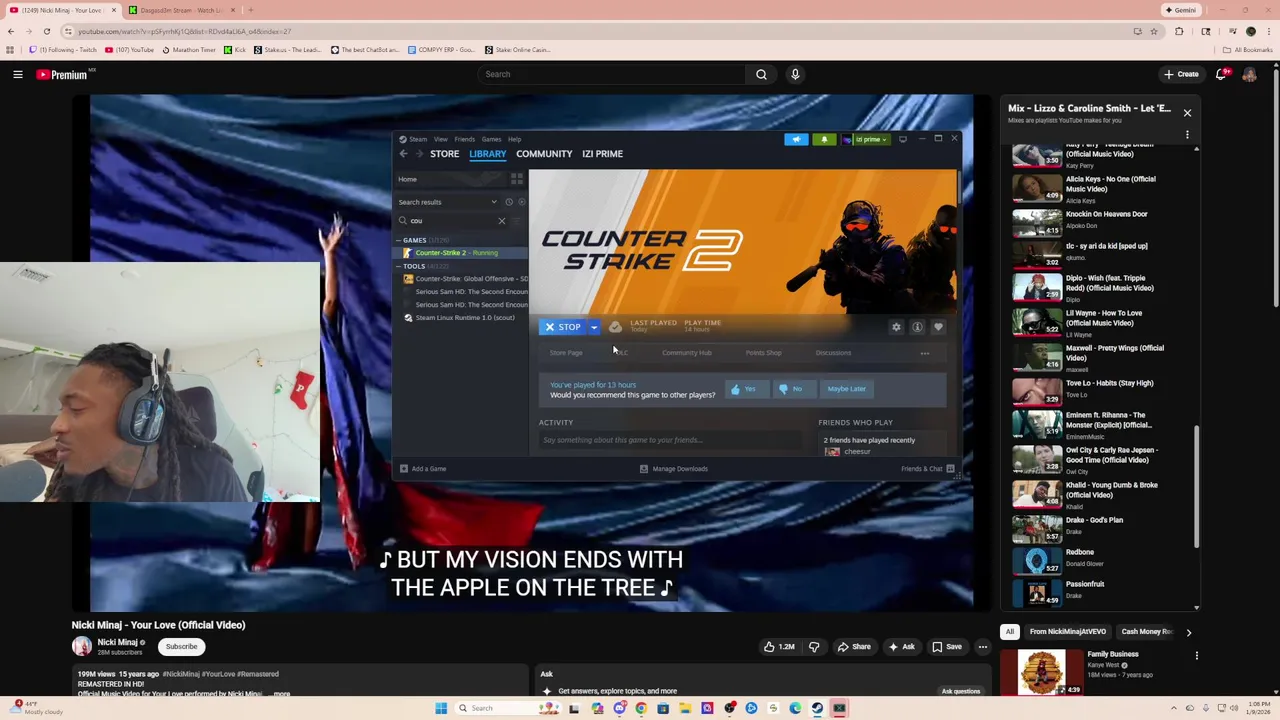Screen dimensions: 1280x720
Task: Select Counter-Strike 2 - Running in library list
Action: [461, 253]
